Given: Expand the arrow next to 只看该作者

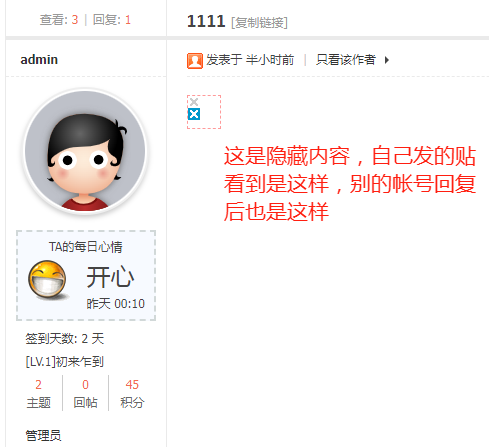Looking at the screenshot, I should (x=387, y=60).
